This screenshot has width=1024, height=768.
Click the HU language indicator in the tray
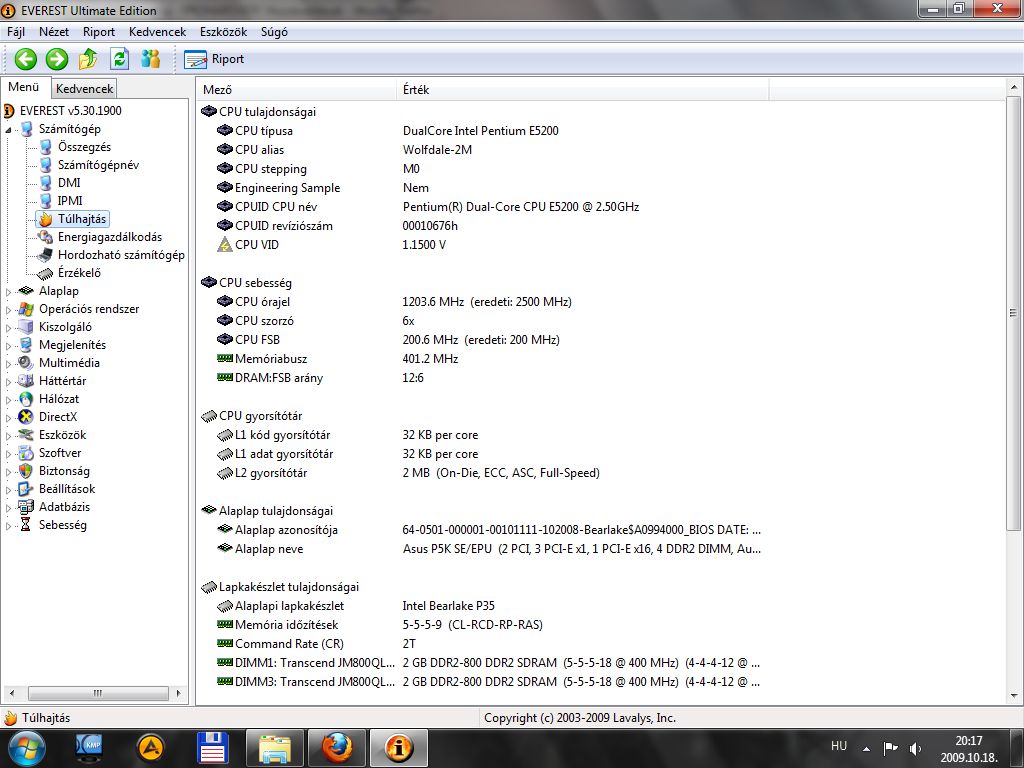[x=839, y=746]
